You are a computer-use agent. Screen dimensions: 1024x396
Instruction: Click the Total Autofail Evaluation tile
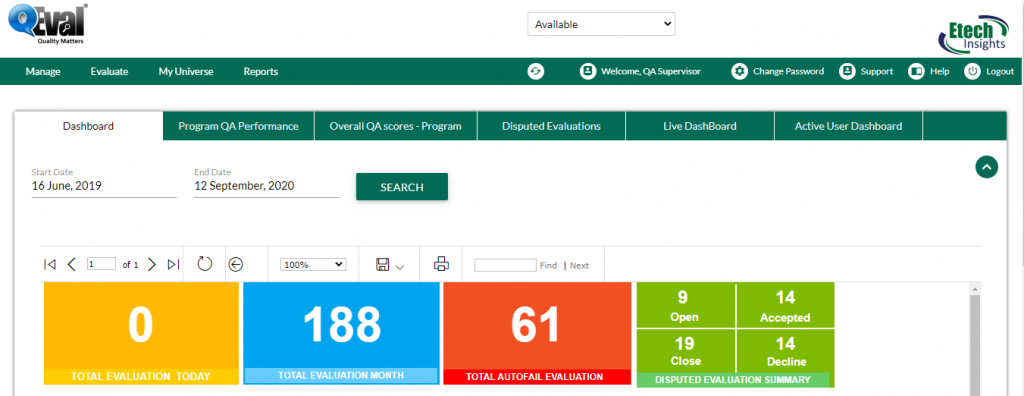[x=537, y=333]
